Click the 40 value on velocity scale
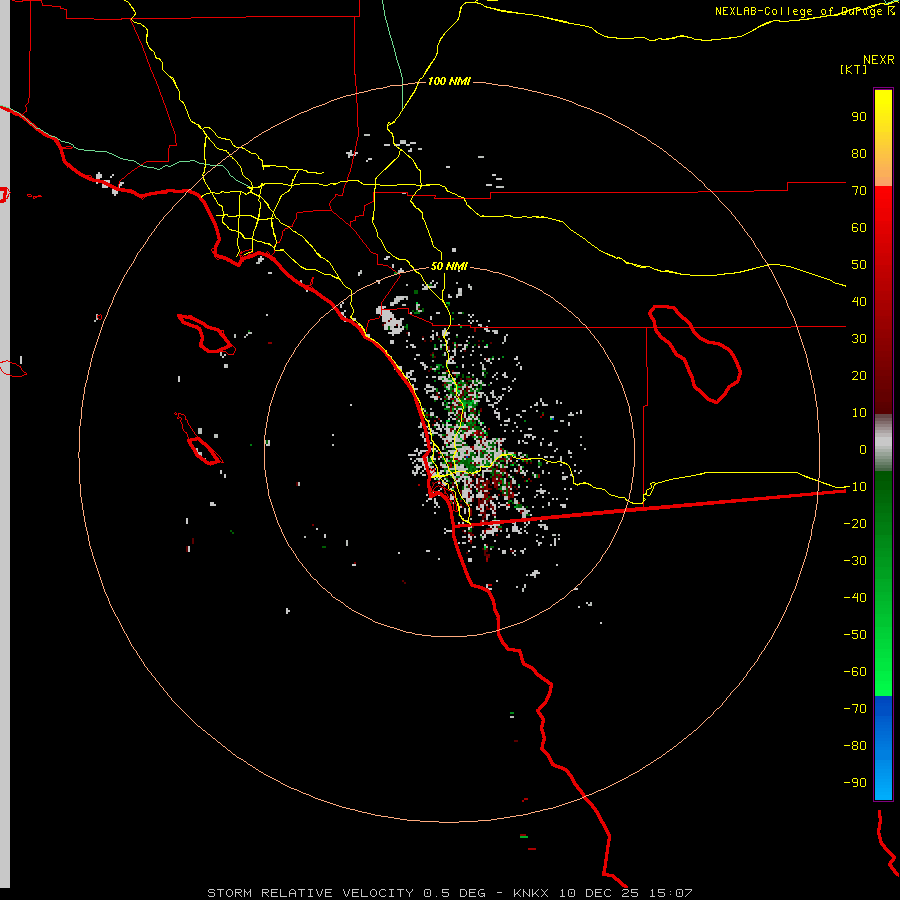 click(859, 301)
